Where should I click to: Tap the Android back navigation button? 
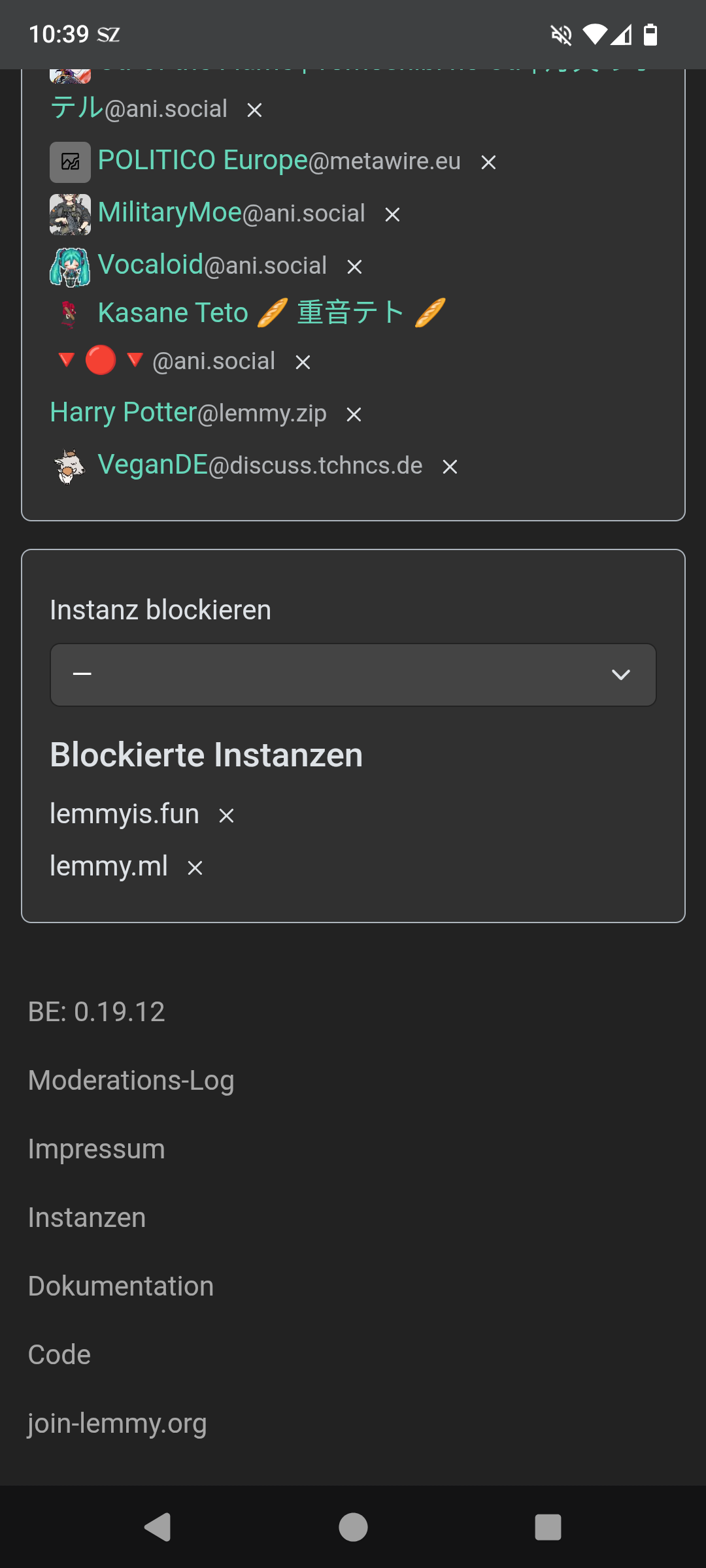158,1527
